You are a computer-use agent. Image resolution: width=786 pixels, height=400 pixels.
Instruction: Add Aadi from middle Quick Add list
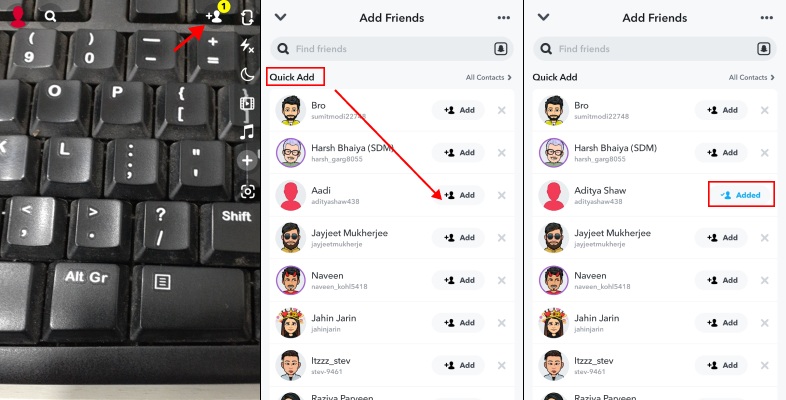(x=458, y=195)
